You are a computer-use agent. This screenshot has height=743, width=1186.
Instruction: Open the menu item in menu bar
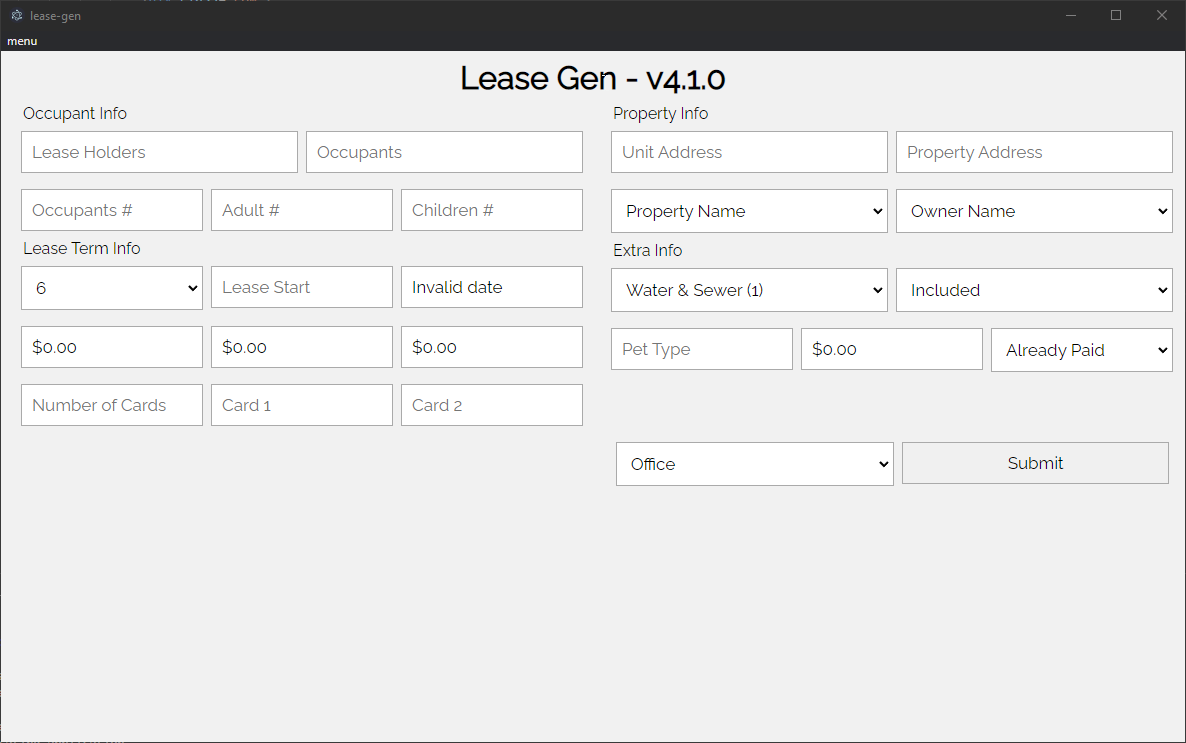click(22, 41)
